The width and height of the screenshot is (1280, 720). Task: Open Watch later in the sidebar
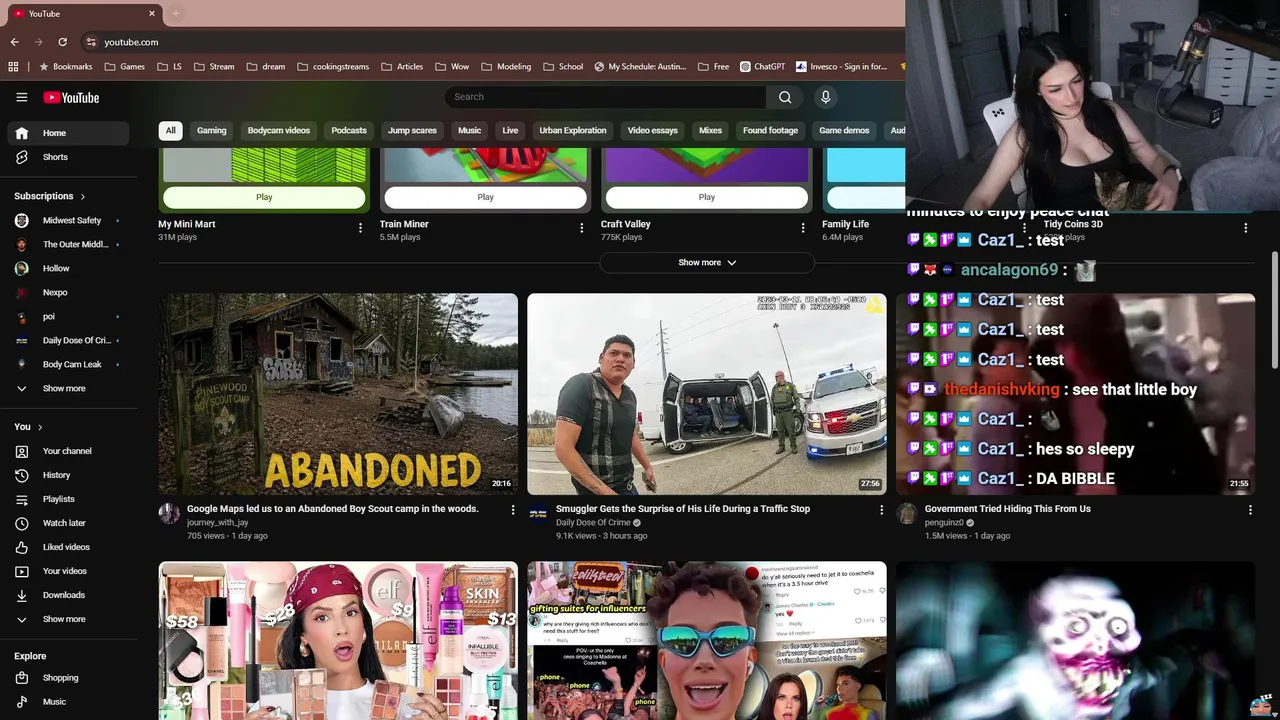click(68, 523)
